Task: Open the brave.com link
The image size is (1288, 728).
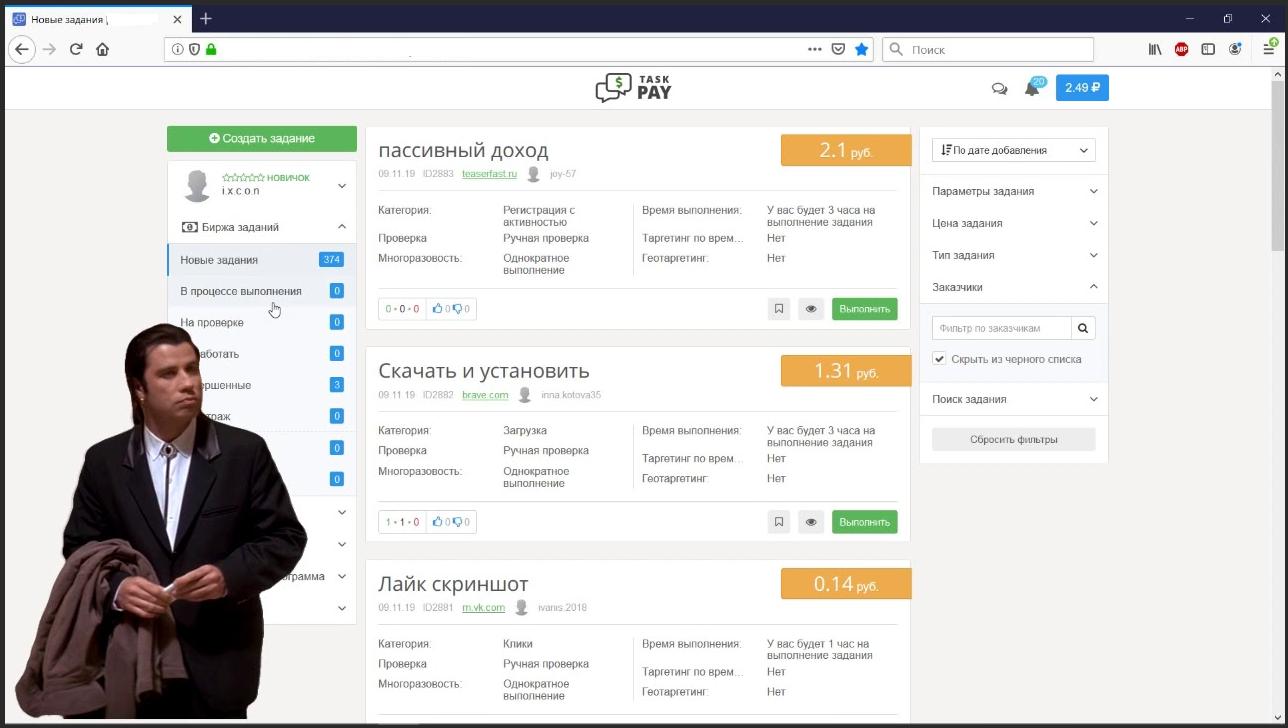Action: click(x=485, y=395)
